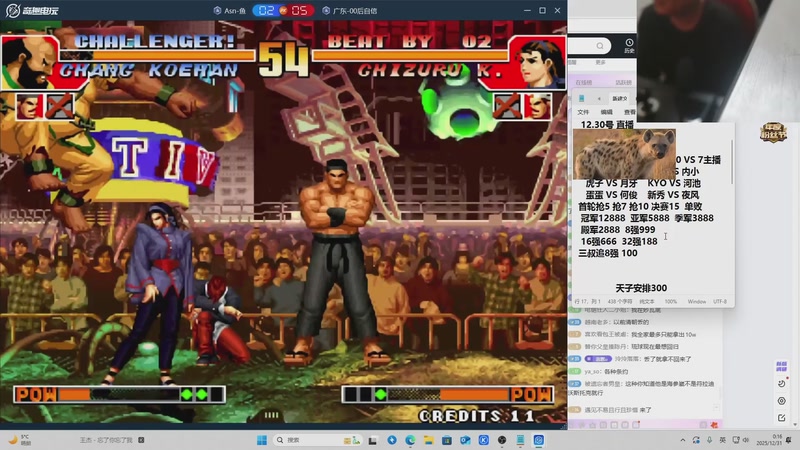Open the 查看 menu in the Notepad window

630,112
